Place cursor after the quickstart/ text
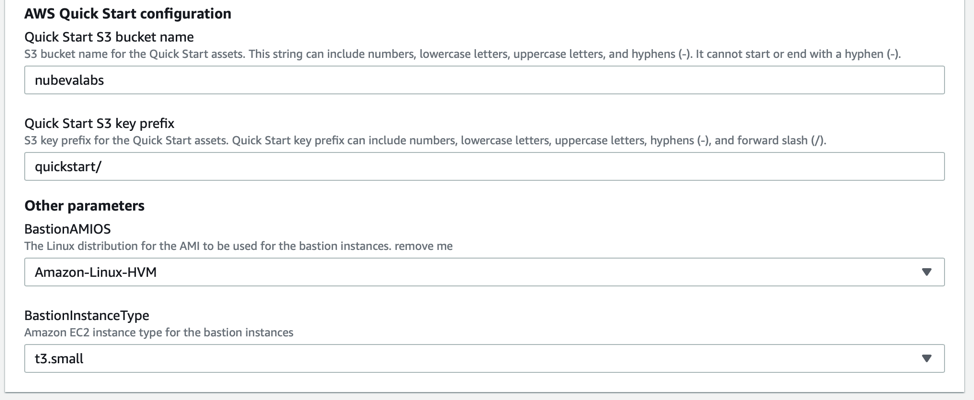 click(x=101, y=166)
